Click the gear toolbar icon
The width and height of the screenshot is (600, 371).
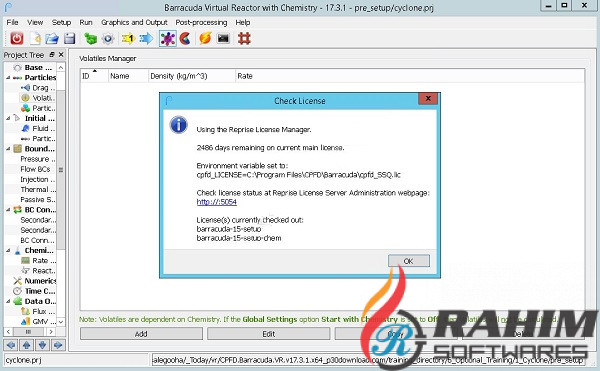coord(108,39)
